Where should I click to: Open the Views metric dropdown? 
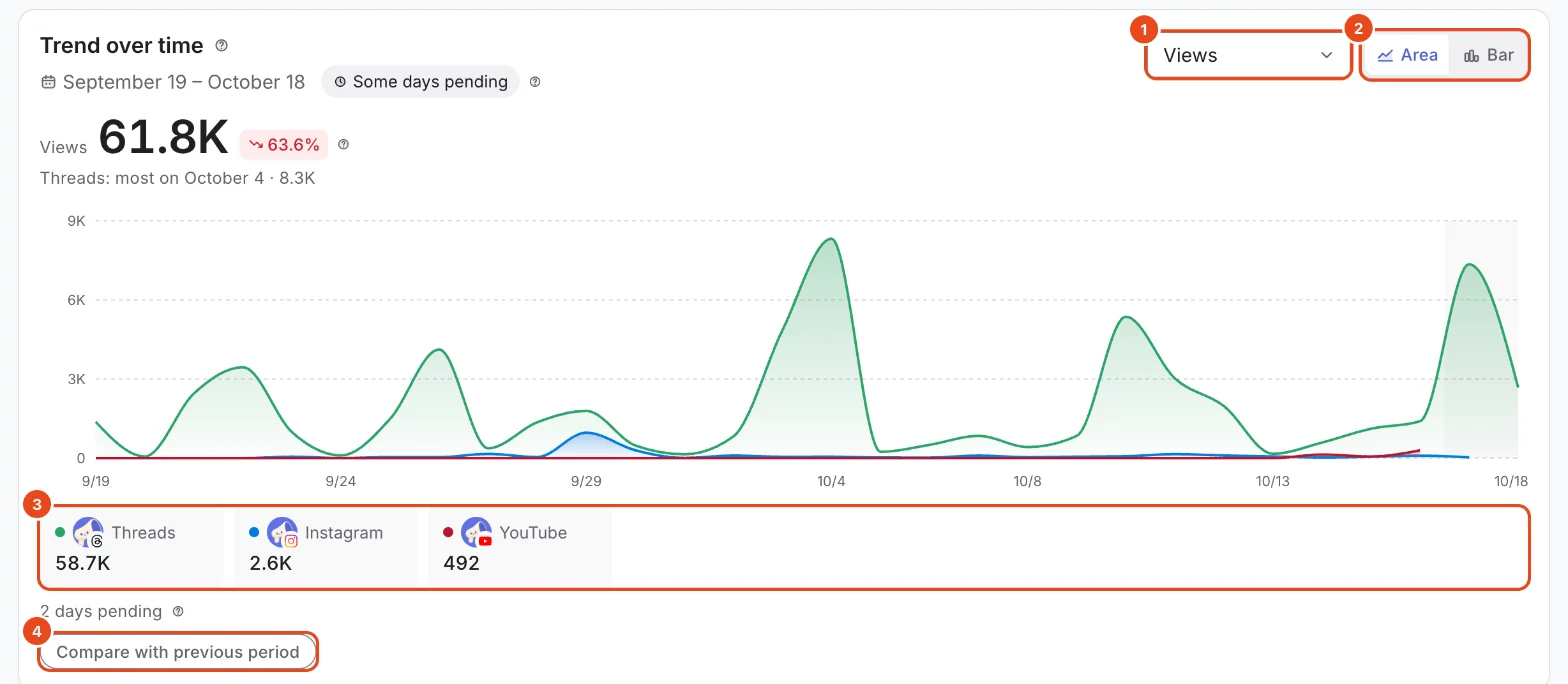click(1248, 55)
